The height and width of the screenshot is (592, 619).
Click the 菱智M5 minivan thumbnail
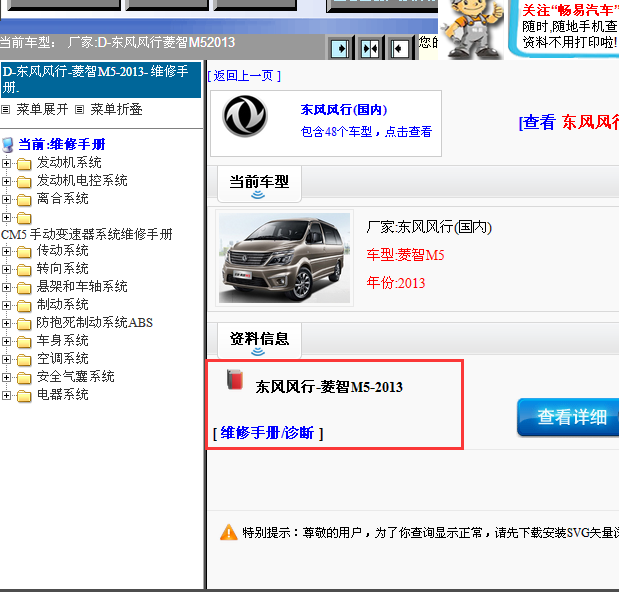pos(284,258)
